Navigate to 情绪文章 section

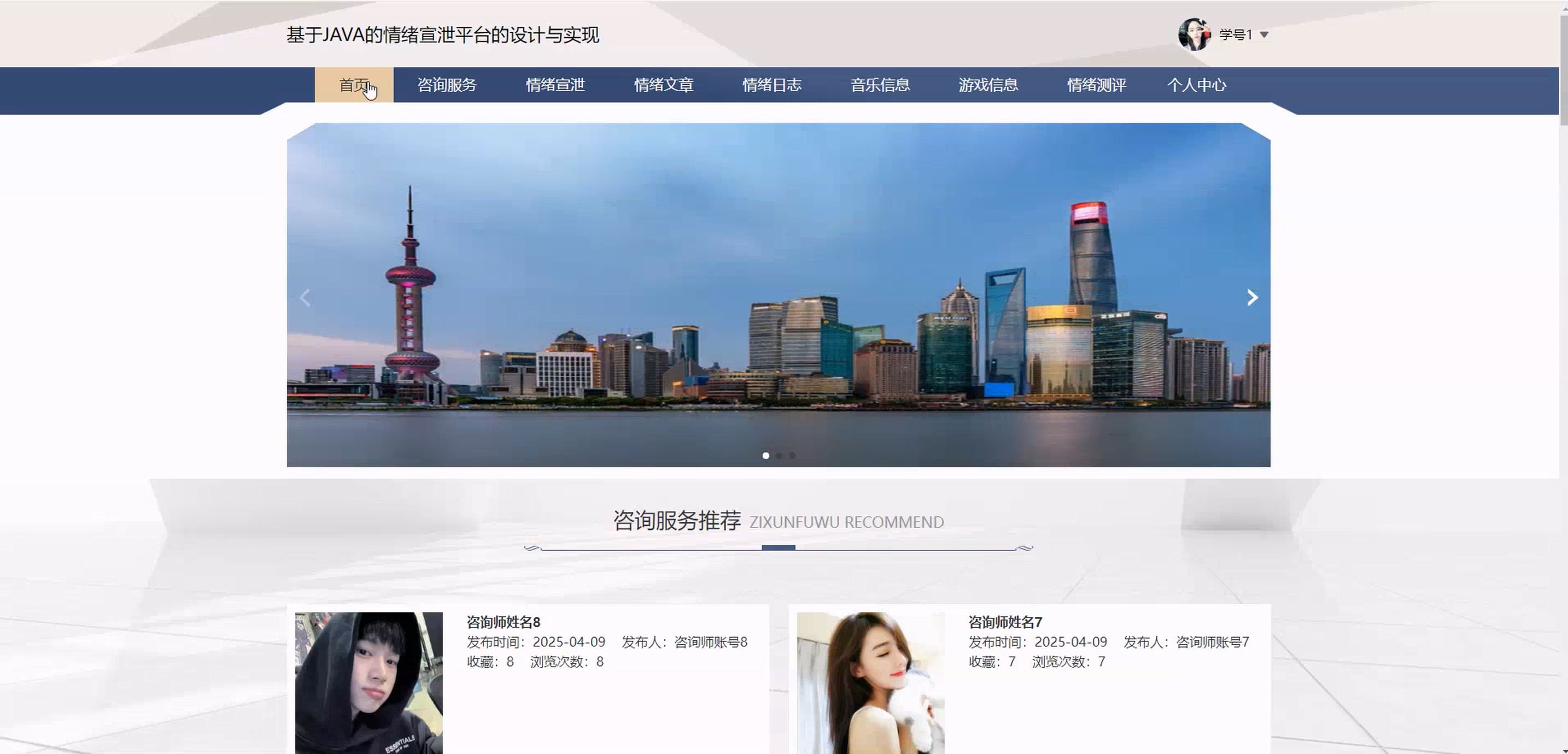click(664, 85)
